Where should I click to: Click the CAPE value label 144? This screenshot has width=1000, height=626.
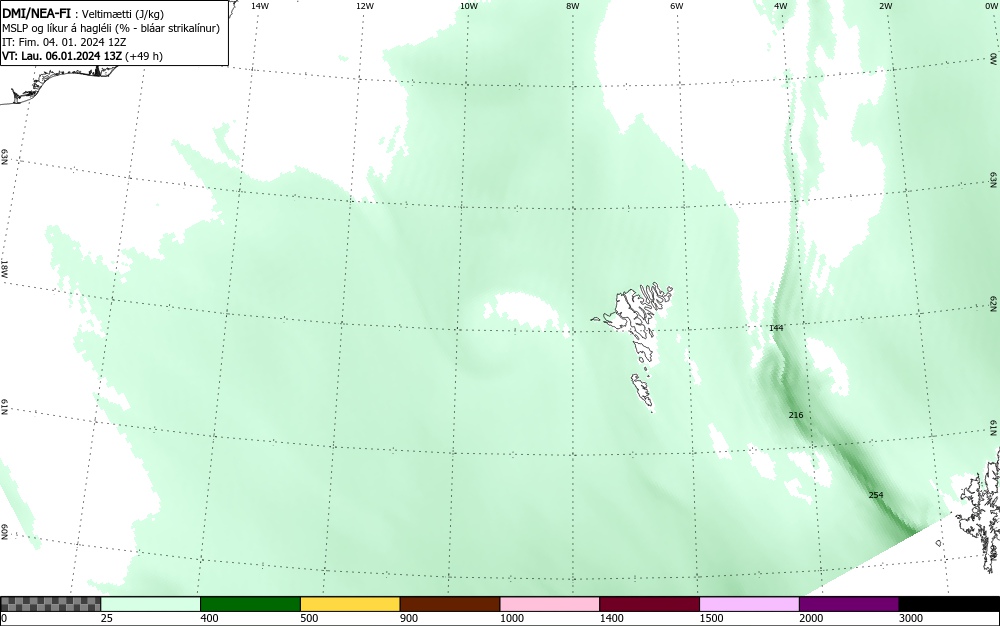(x=776, y=328)
